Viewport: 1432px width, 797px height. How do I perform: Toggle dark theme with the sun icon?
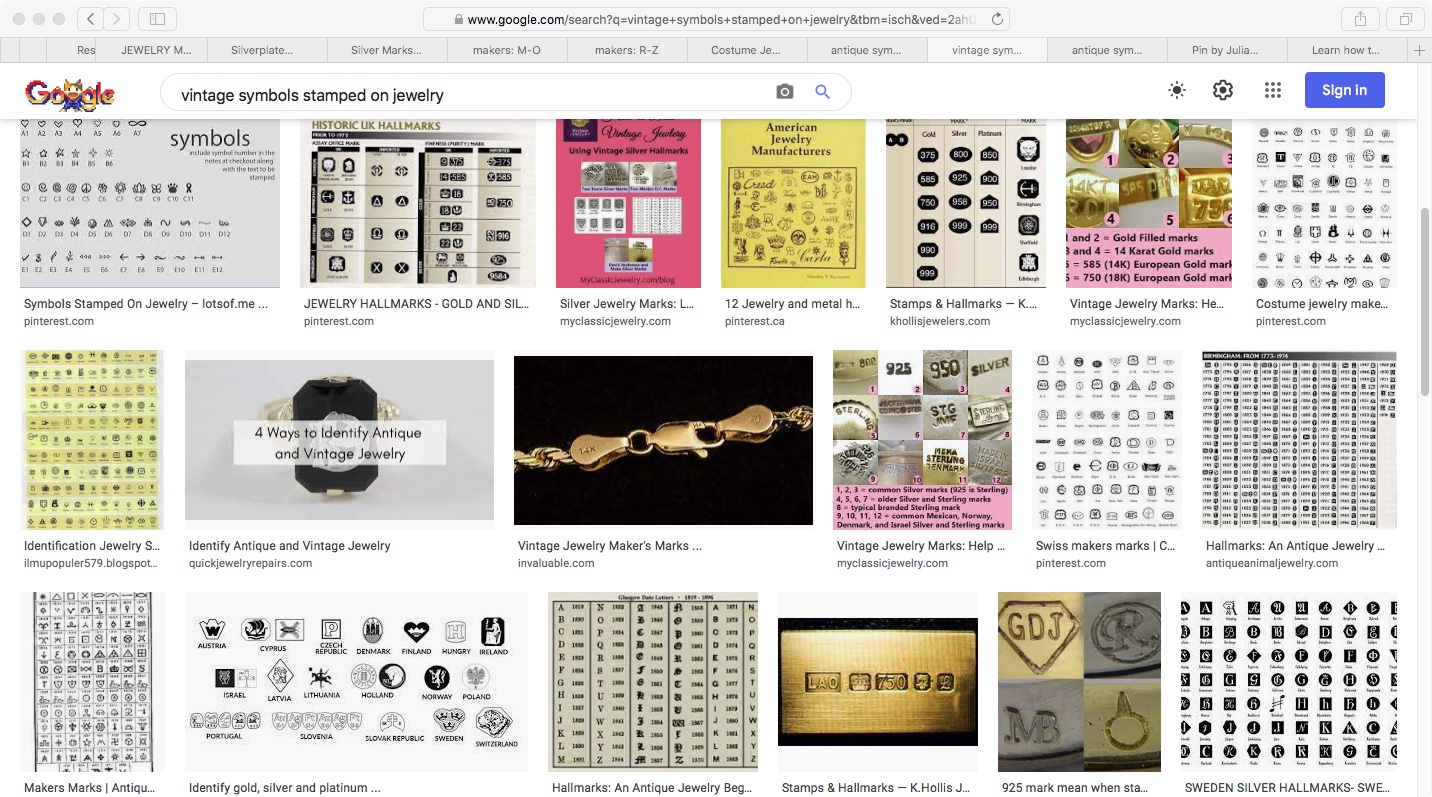pos(1177,91)
